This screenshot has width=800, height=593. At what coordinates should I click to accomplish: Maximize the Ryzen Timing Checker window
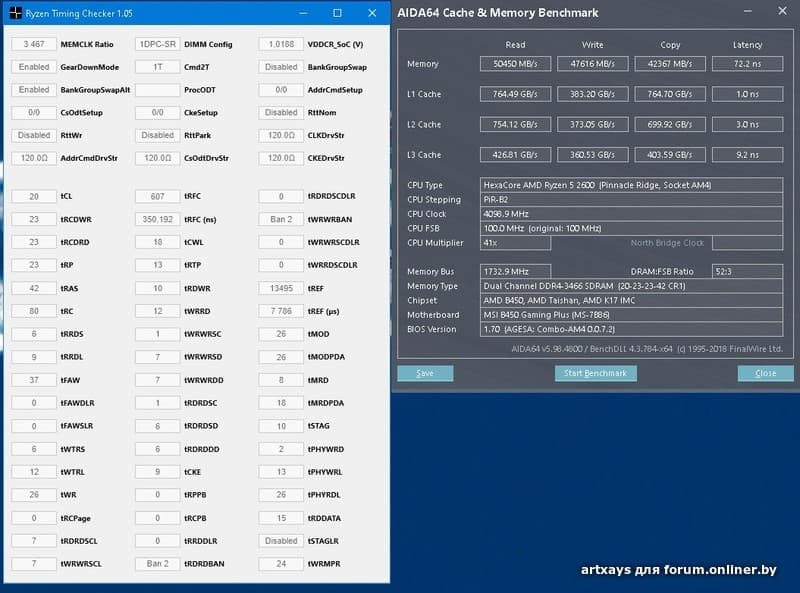337,13
